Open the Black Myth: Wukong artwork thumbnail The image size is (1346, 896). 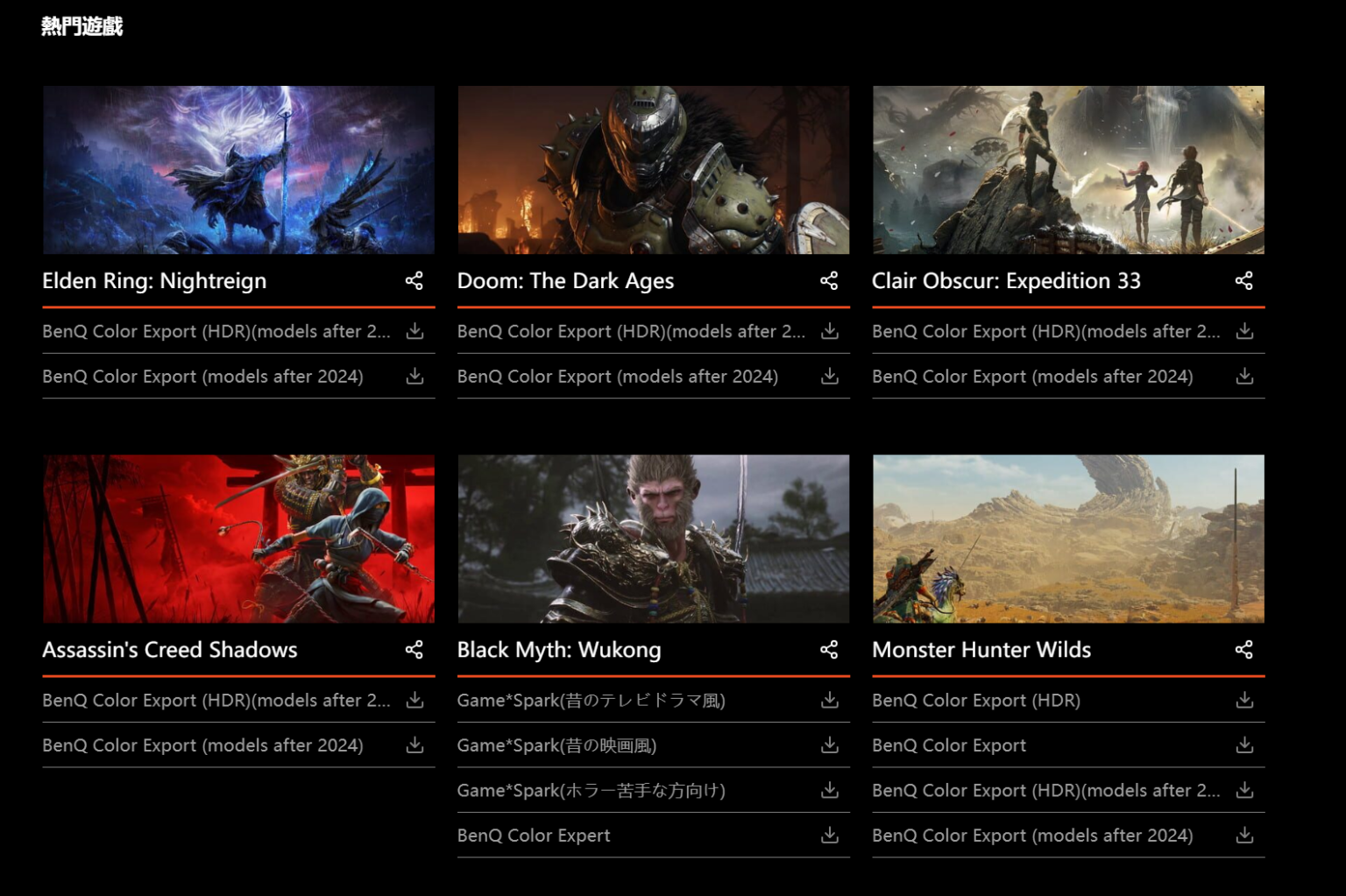[653, 539]
